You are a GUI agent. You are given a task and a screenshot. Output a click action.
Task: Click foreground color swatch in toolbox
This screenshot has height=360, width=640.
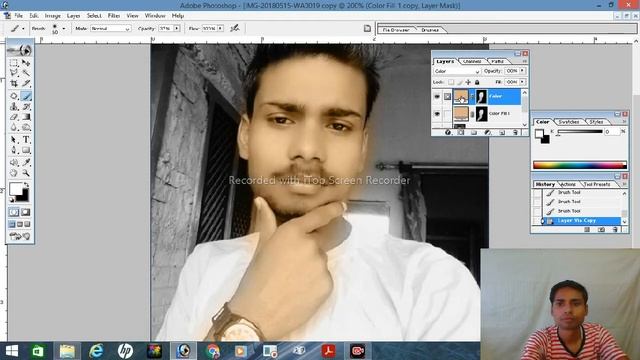click(x=16, y=189)
